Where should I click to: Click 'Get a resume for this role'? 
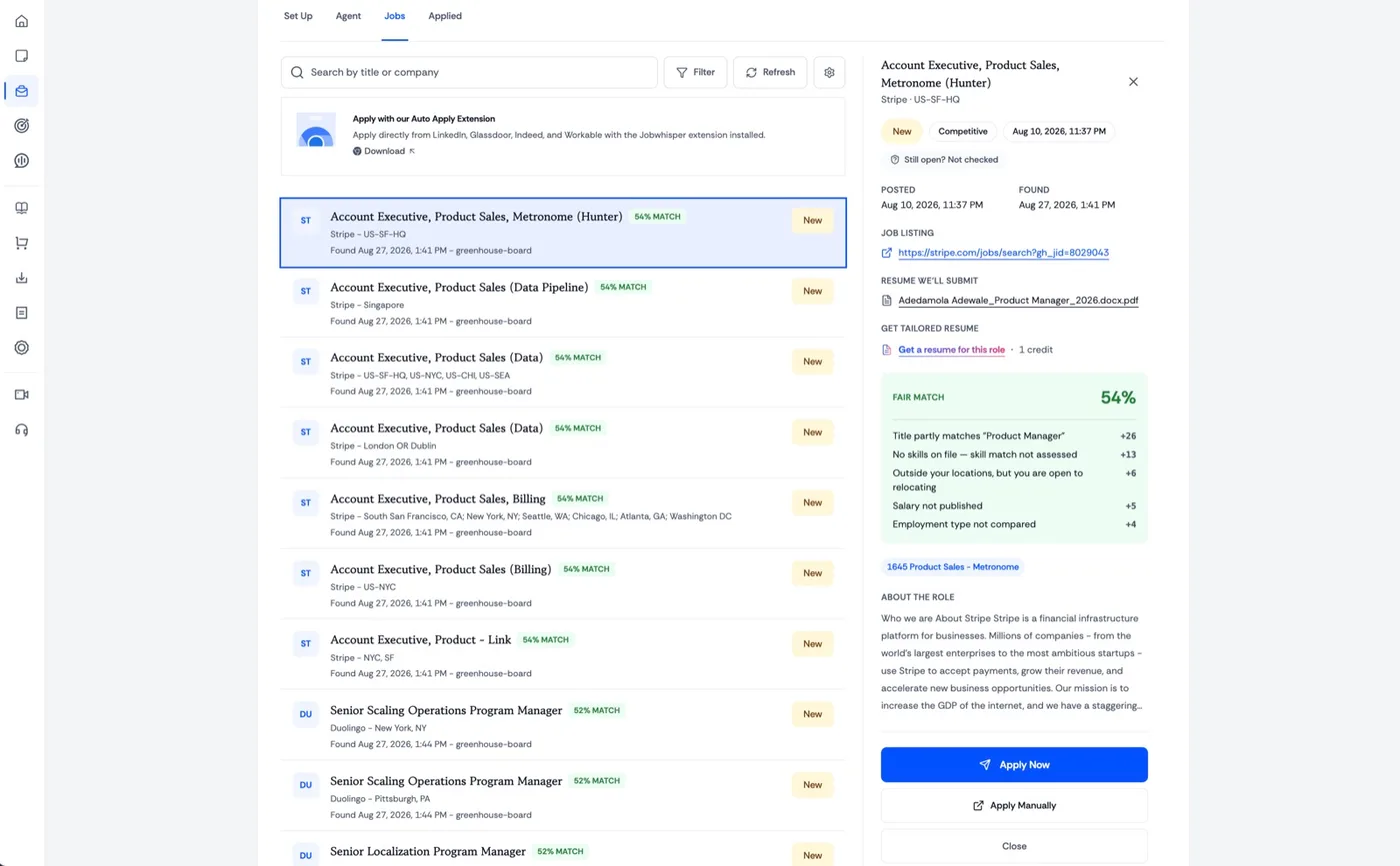click(x=951, y=350)
